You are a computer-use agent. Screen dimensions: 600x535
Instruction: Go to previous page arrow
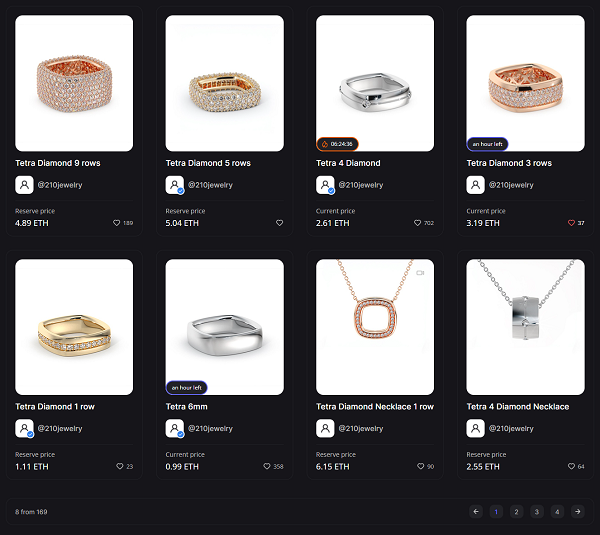click(x=476, y=512)
